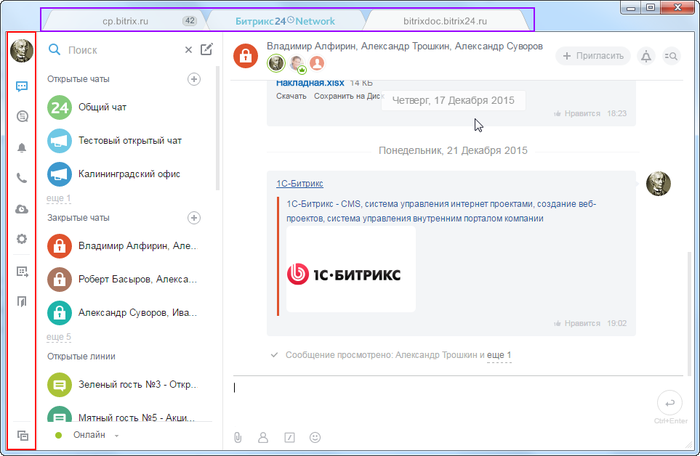The height and width of the screenshot is (456, 700).
Task: Click your profile avatar in the sidebar
Action: 21,50
